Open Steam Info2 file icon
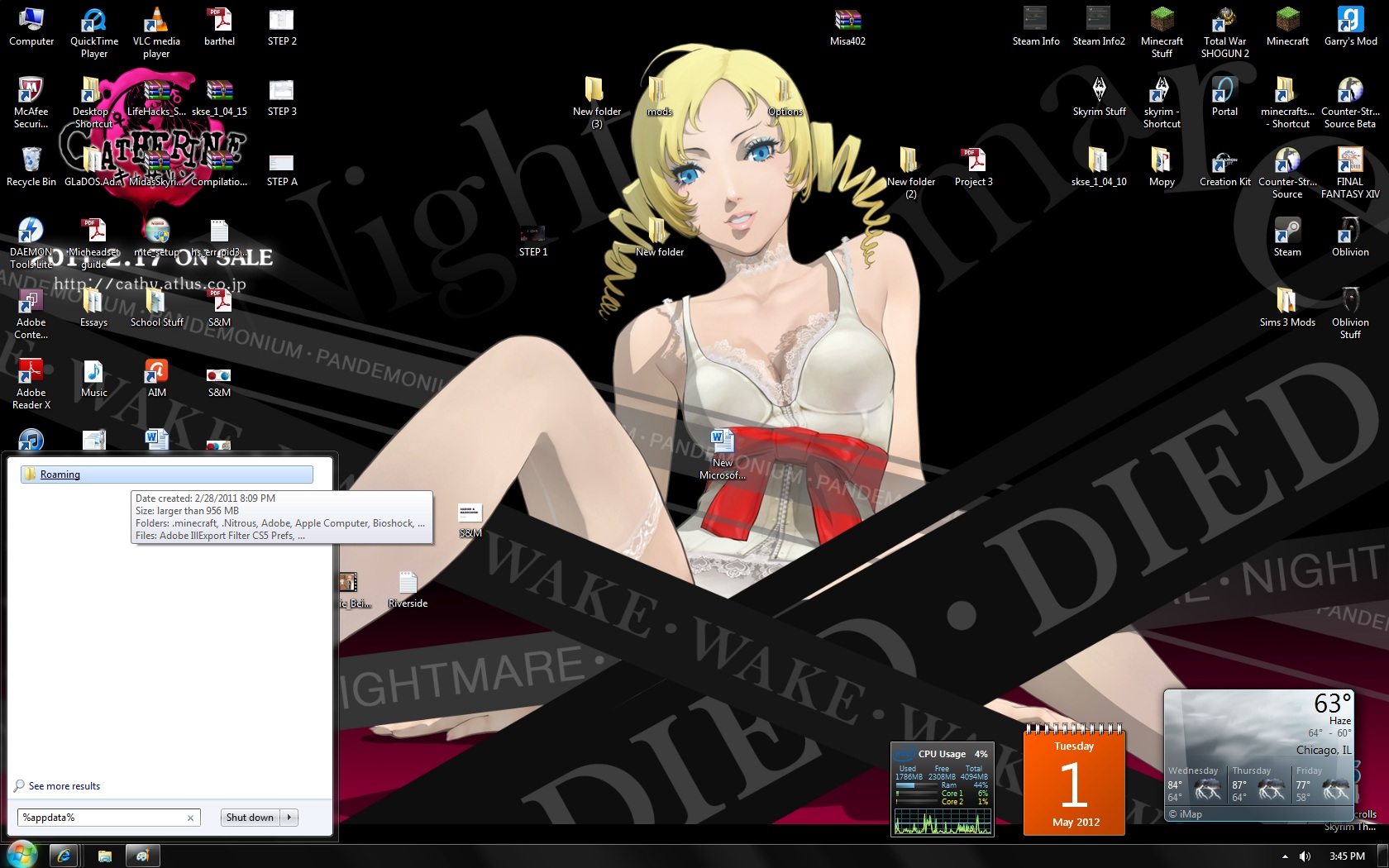1389x868 pixels. click(x=1099, y=26)
